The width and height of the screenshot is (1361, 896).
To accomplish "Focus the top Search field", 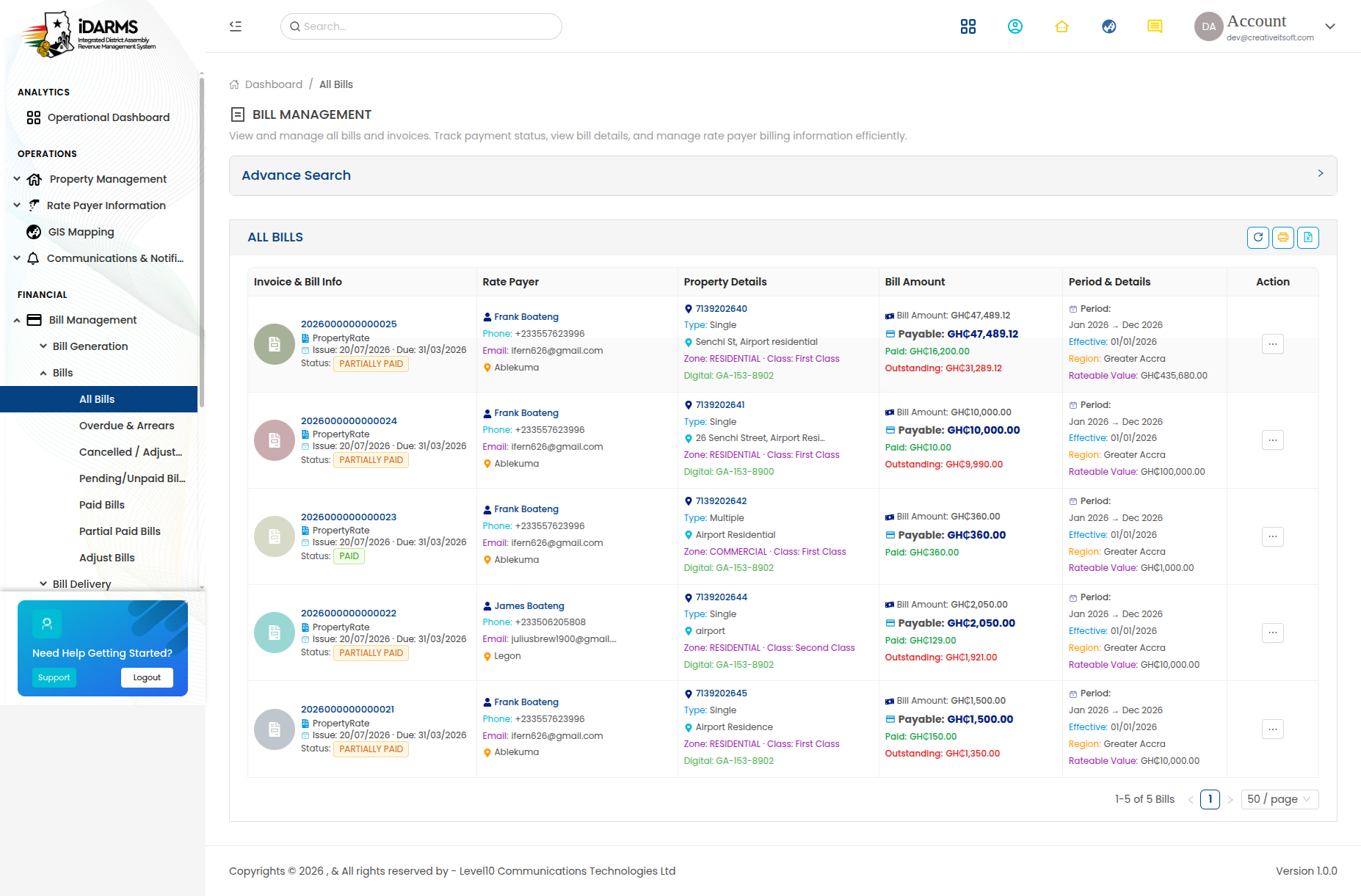I will (x=421, y=26).
